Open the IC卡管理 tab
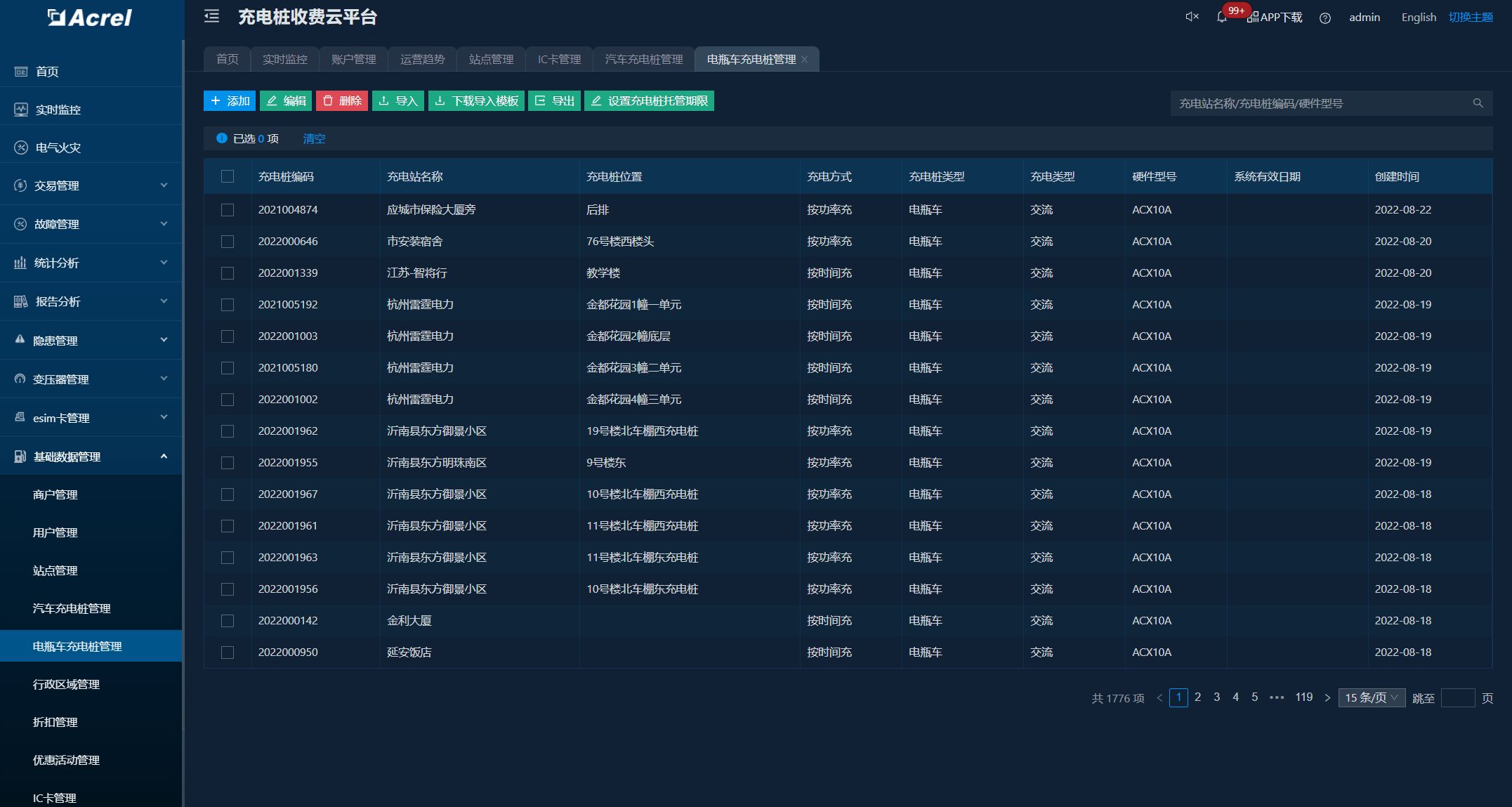 click(559, 59)
